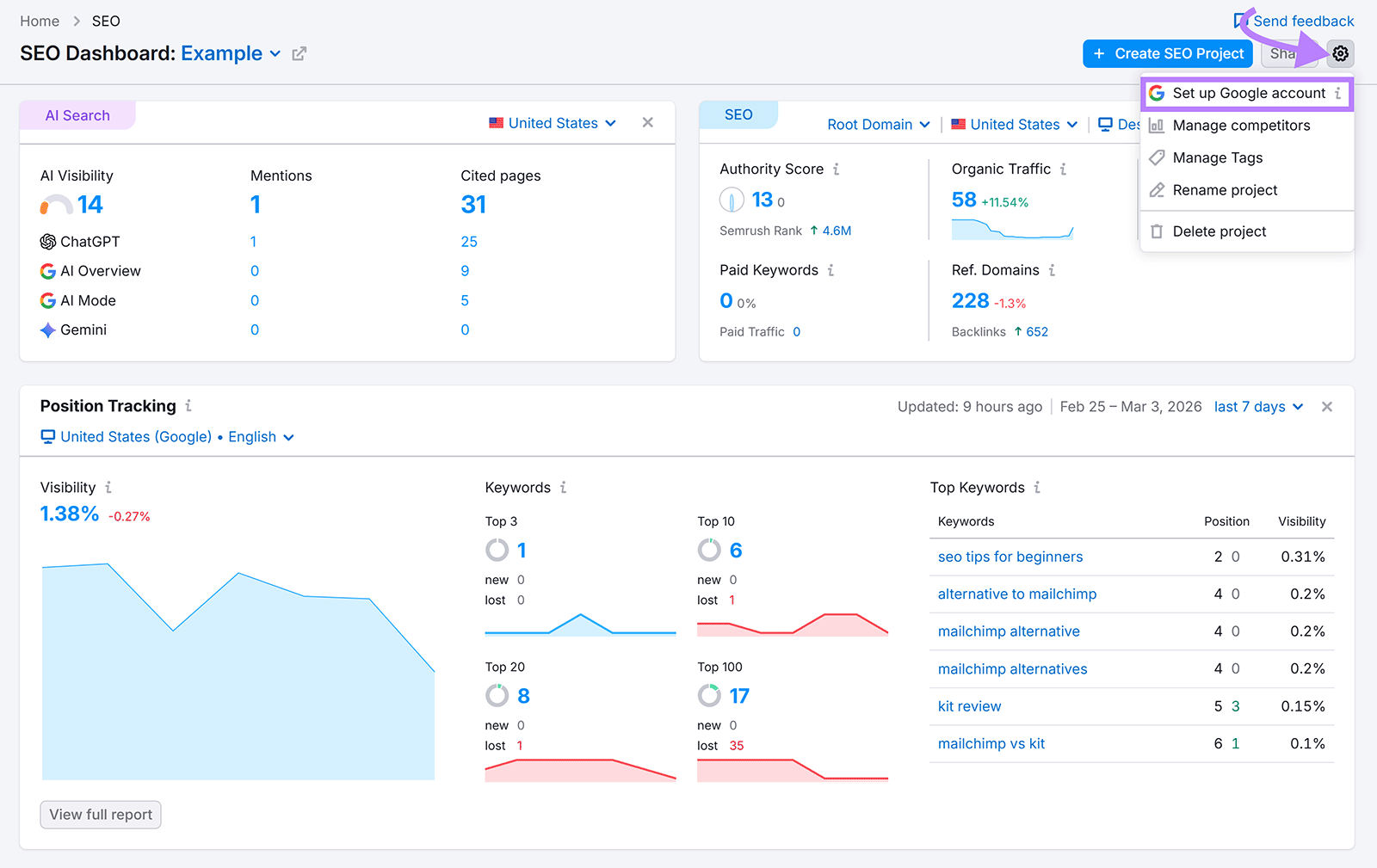Viewport: 1377px width, 868px height.
Task: Click the Create SEO Project button
Action: click(x=1167, y=53)
